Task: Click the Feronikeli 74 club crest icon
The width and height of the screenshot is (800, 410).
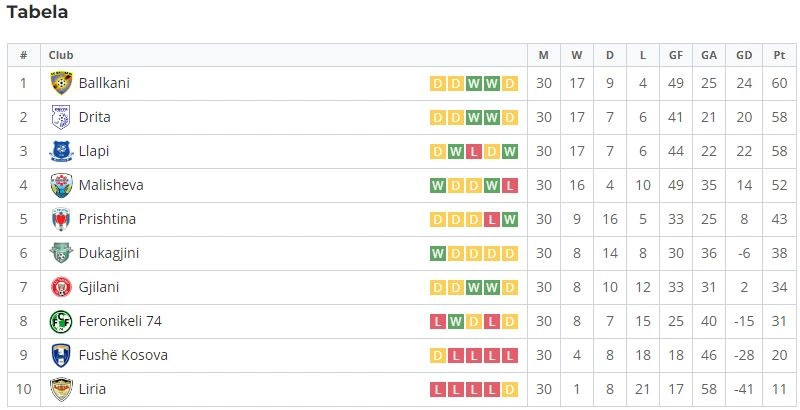Action: click(x=61, y=321)
